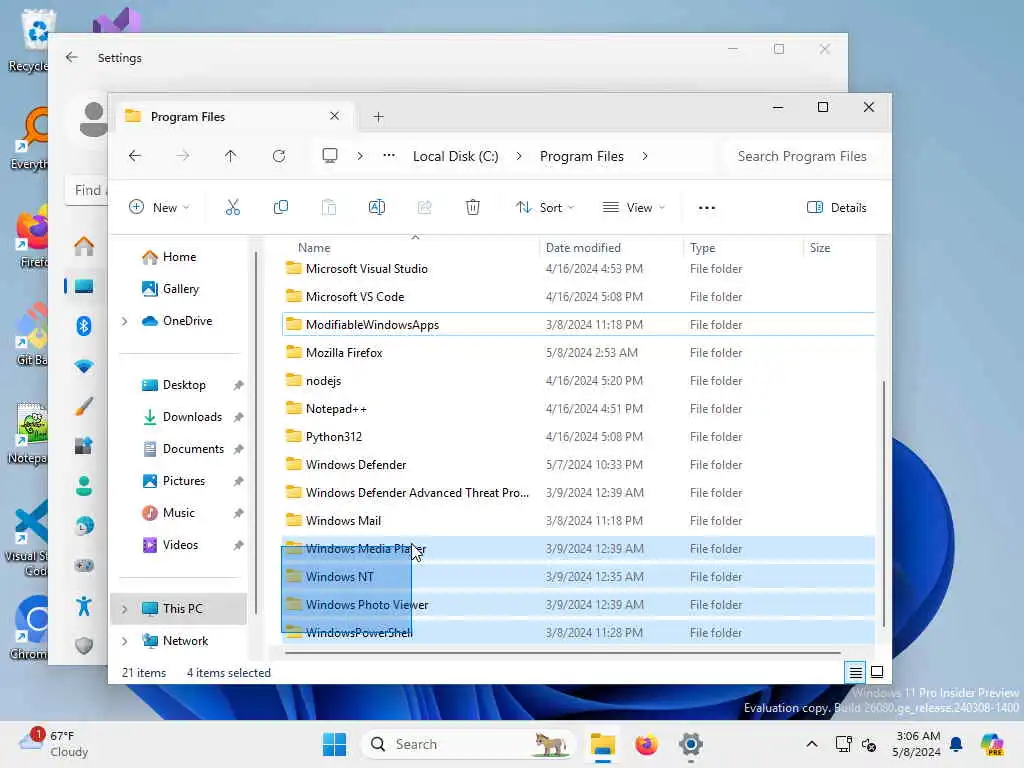Click the taskbar Search box
1024x768 pixels.
467,744
